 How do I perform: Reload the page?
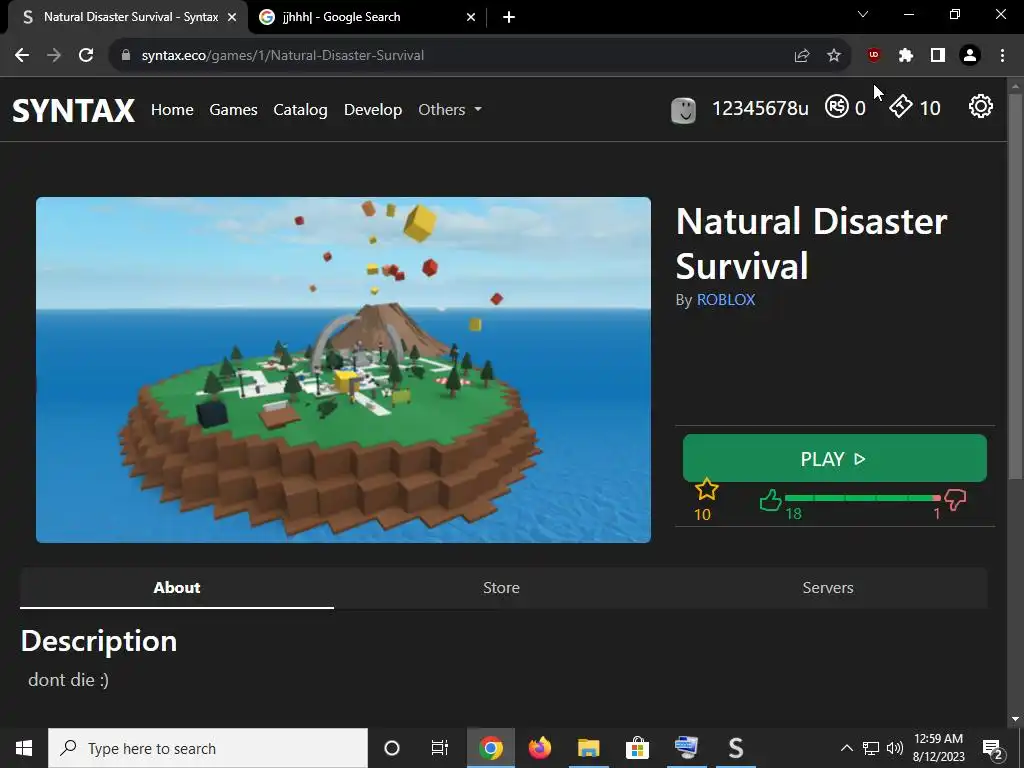[86, 56]
